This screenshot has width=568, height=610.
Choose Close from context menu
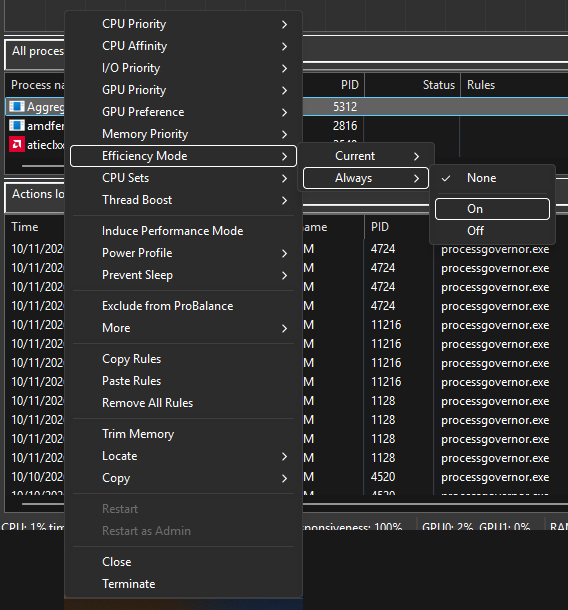pyautogui.click(x=183, y=562)
